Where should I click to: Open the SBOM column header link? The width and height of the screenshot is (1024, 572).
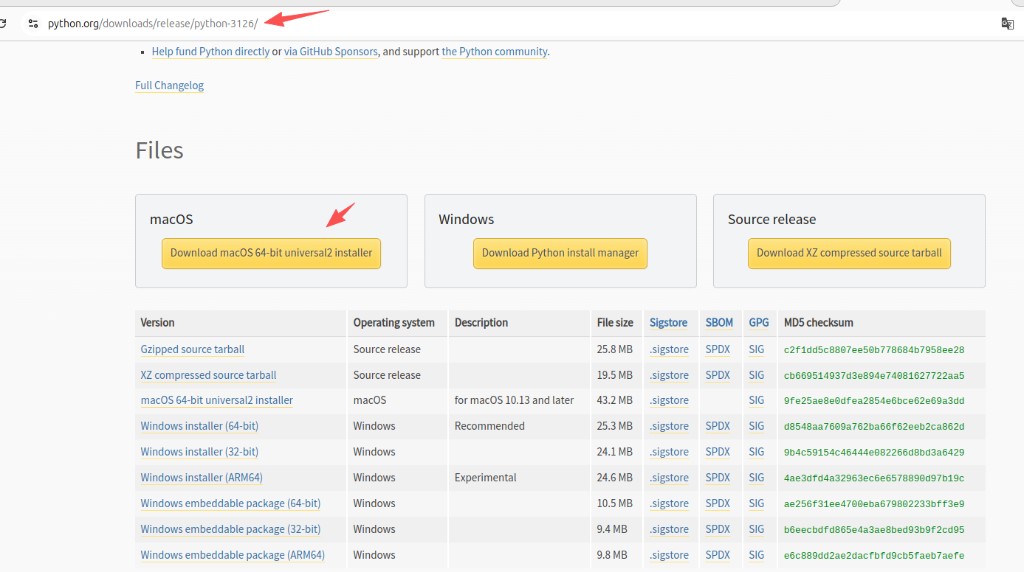coord(719,323)
